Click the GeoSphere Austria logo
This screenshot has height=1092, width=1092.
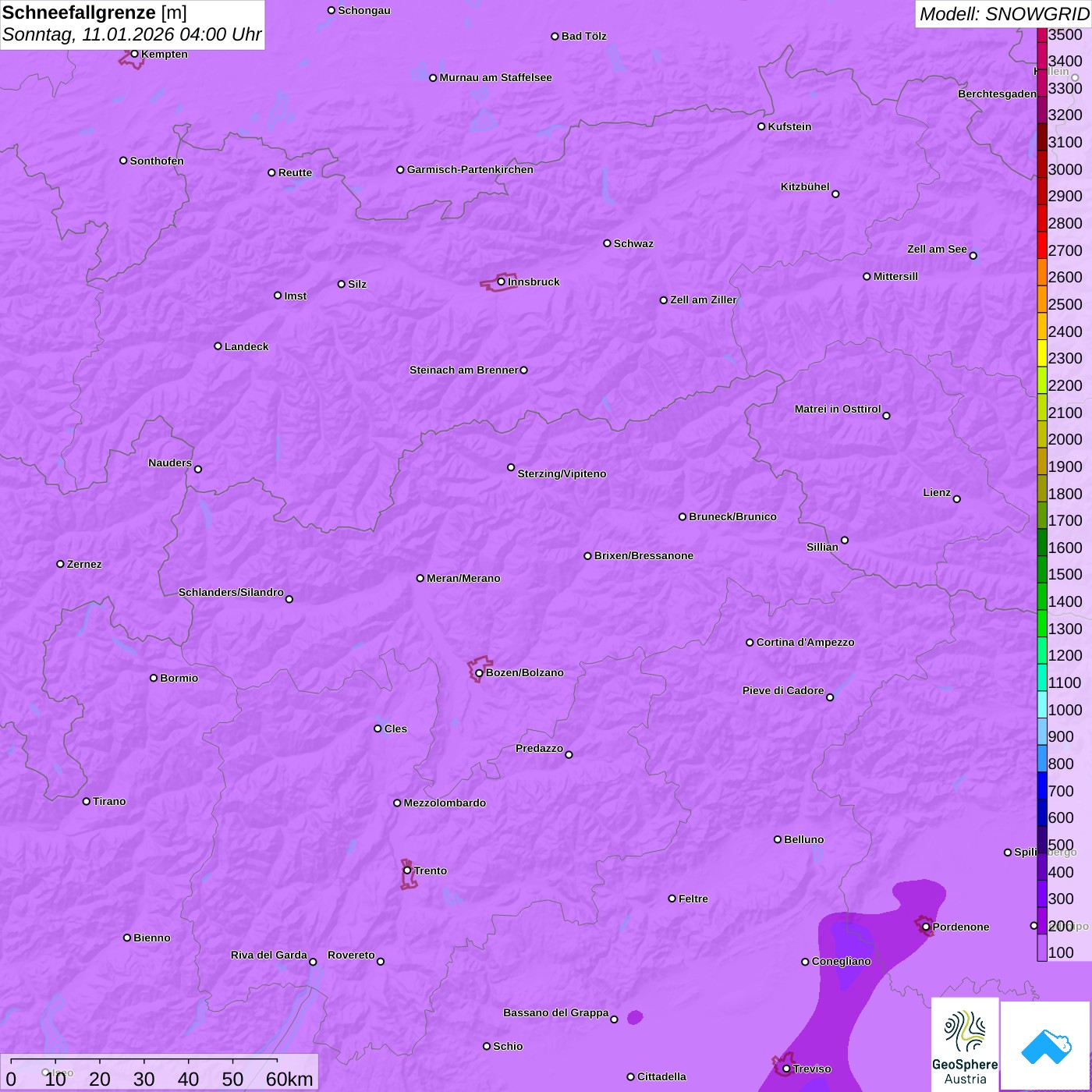pos(965,1044)
